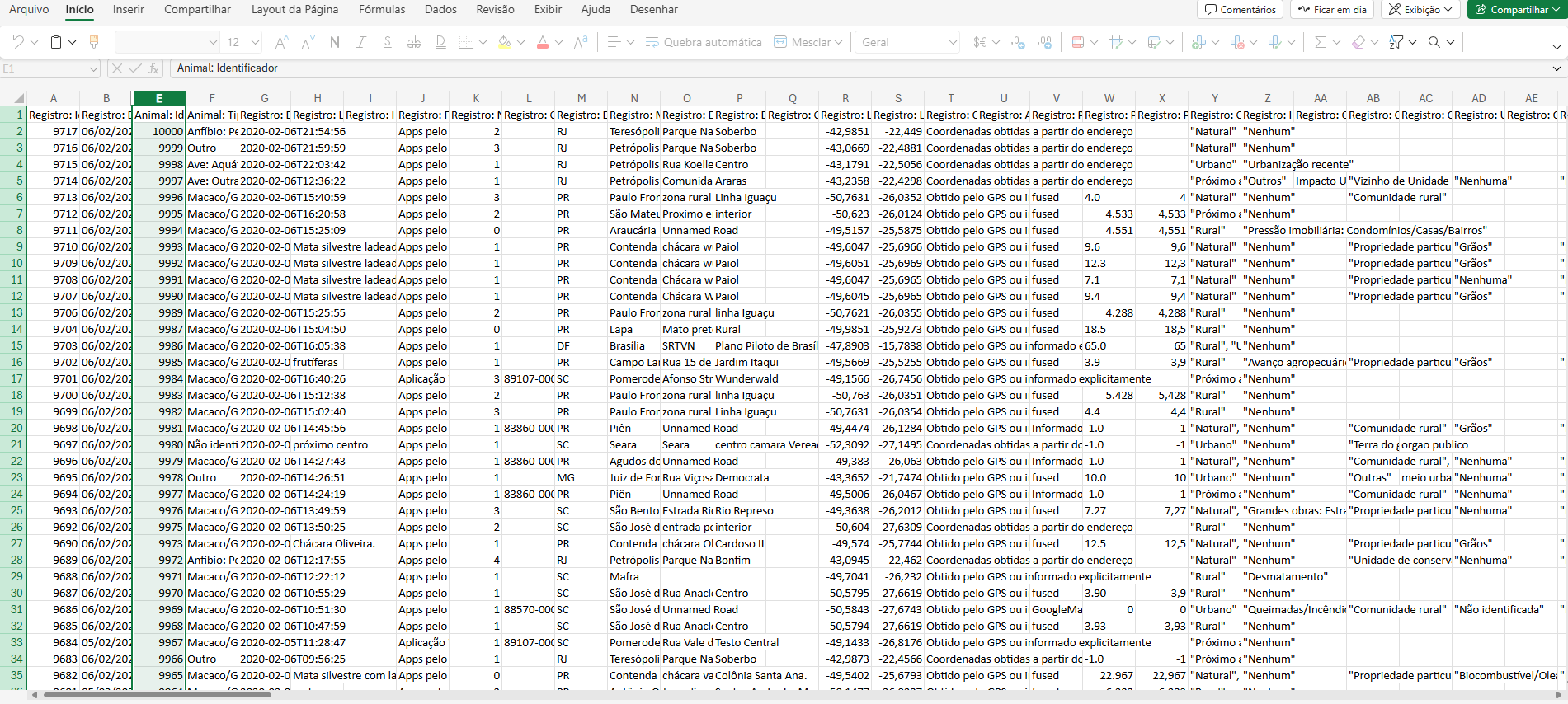Open the Fórmulas ribbon tab
The image size is (1568, 704).
tap(382, 10)
